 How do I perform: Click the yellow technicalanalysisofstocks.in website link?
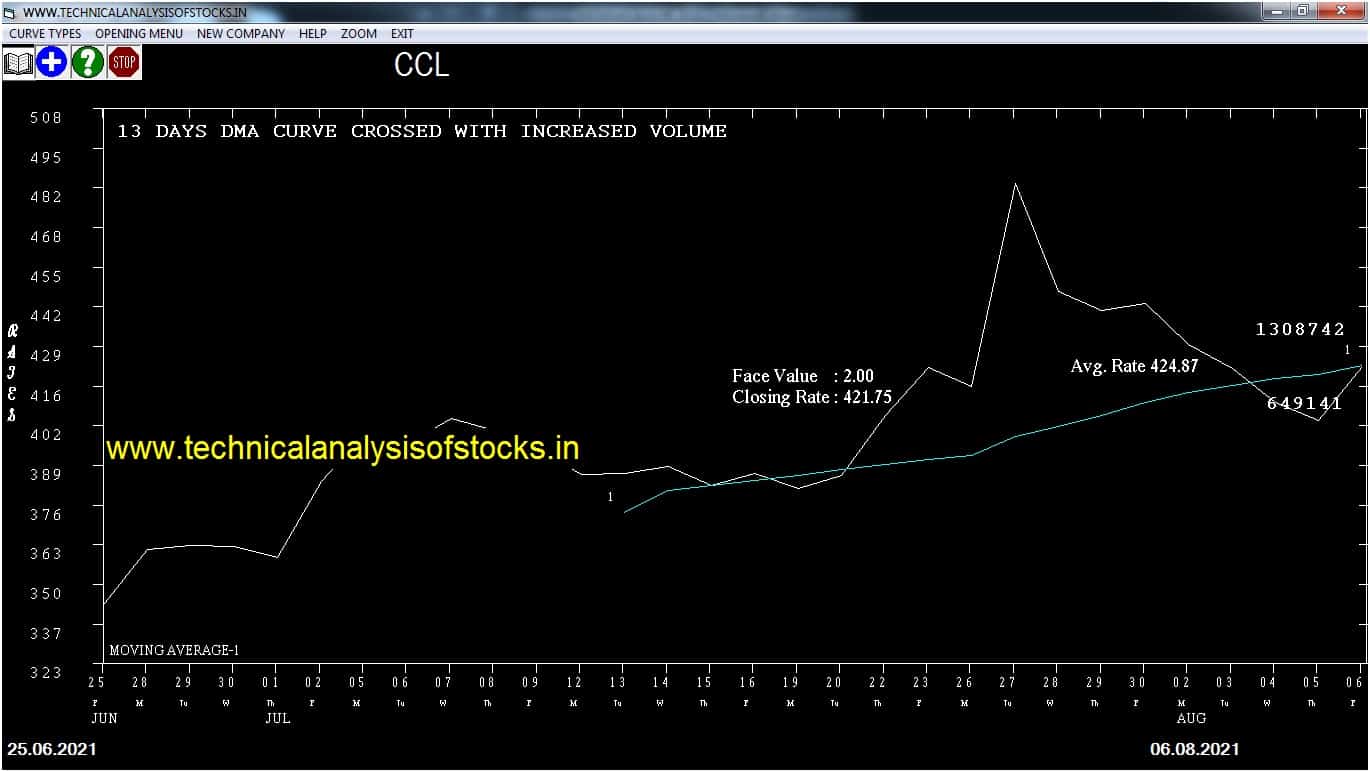343,448
